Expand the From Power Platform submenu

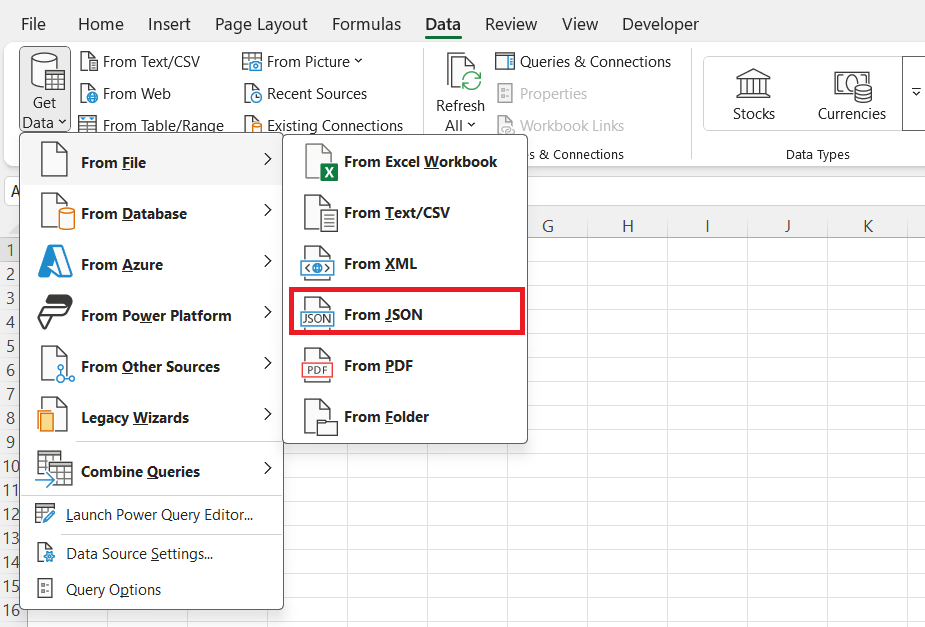[152, 313]
